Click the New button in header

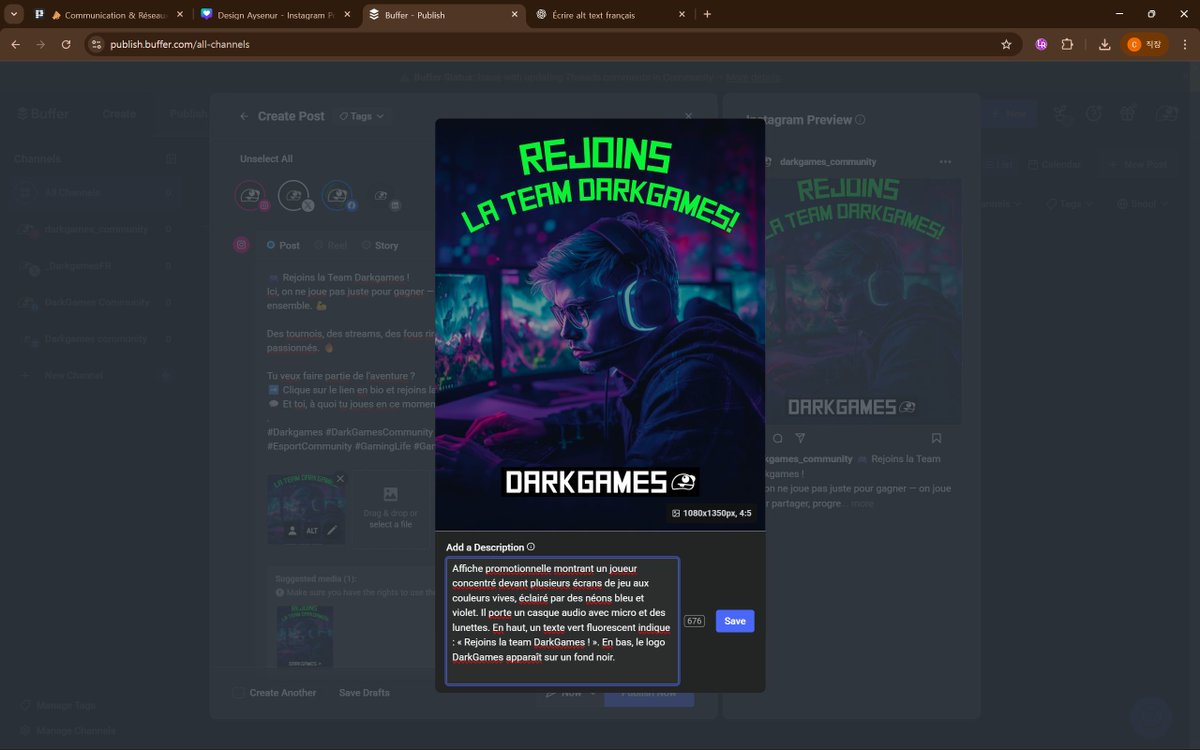[1009, 114]
